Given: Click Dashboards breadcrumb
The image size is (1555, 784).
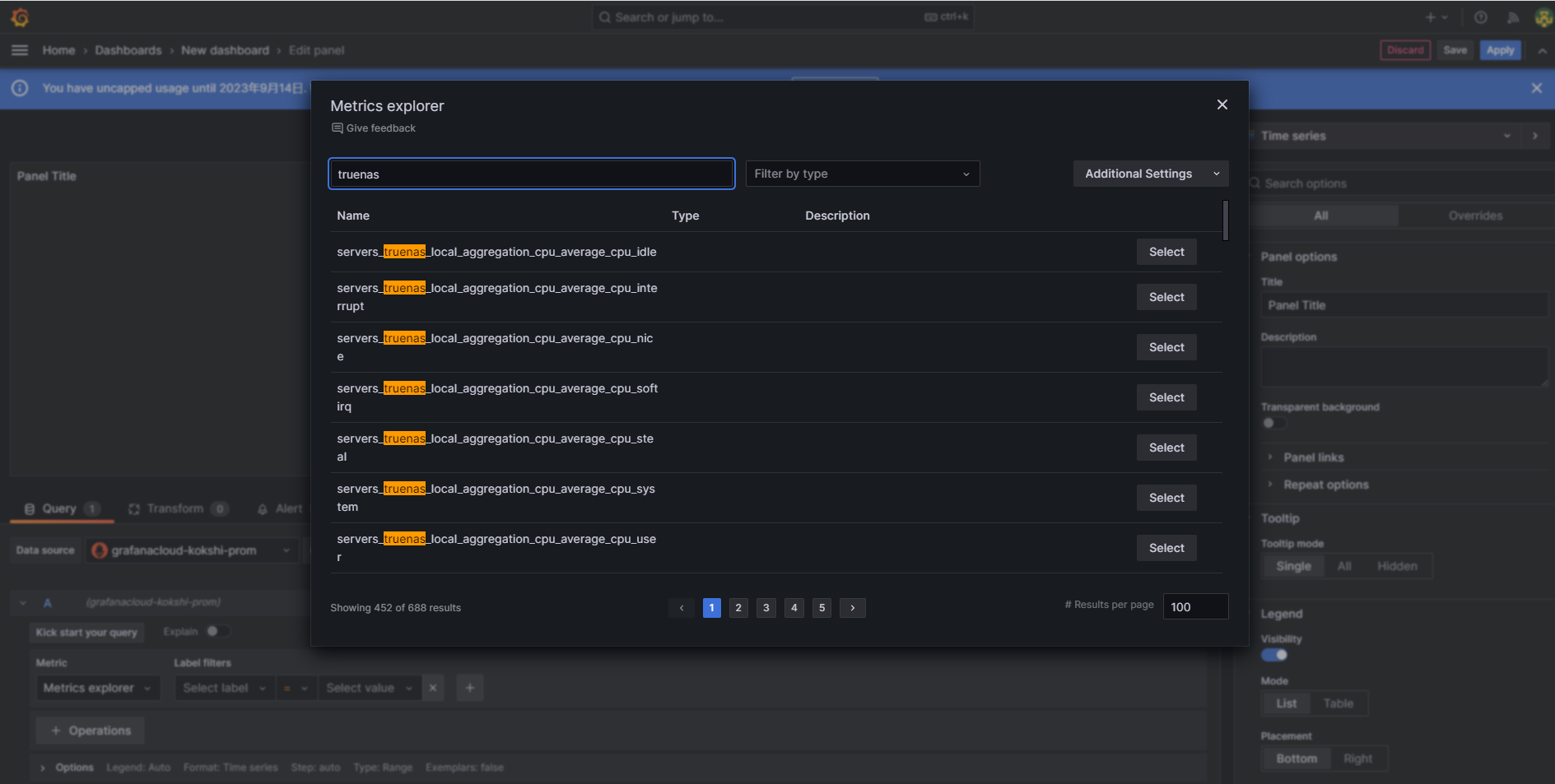Looking at the screenshot, I should (128, 50).
